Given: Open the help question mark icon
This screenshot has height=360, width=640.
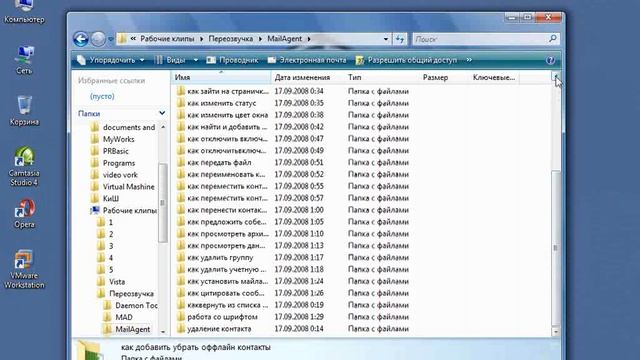Looking at the screenshot, I should click(550, 60).
